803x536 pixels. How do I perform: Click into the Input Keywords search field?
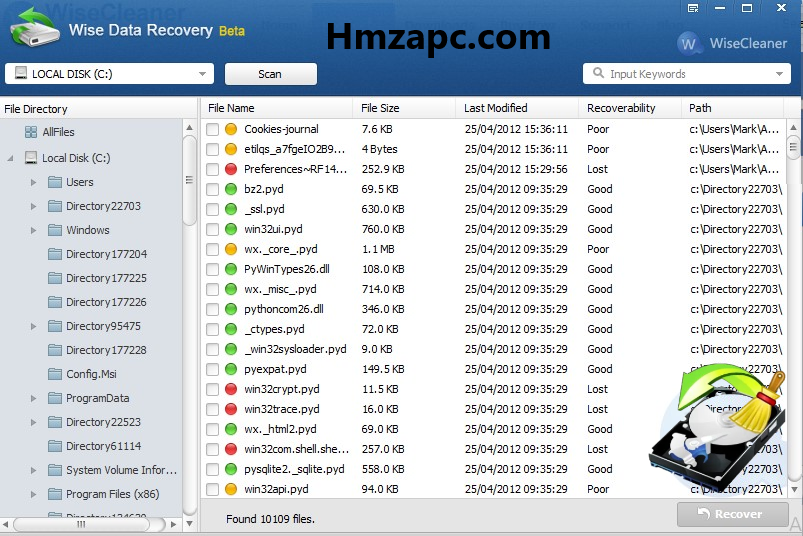click(689, 74)
